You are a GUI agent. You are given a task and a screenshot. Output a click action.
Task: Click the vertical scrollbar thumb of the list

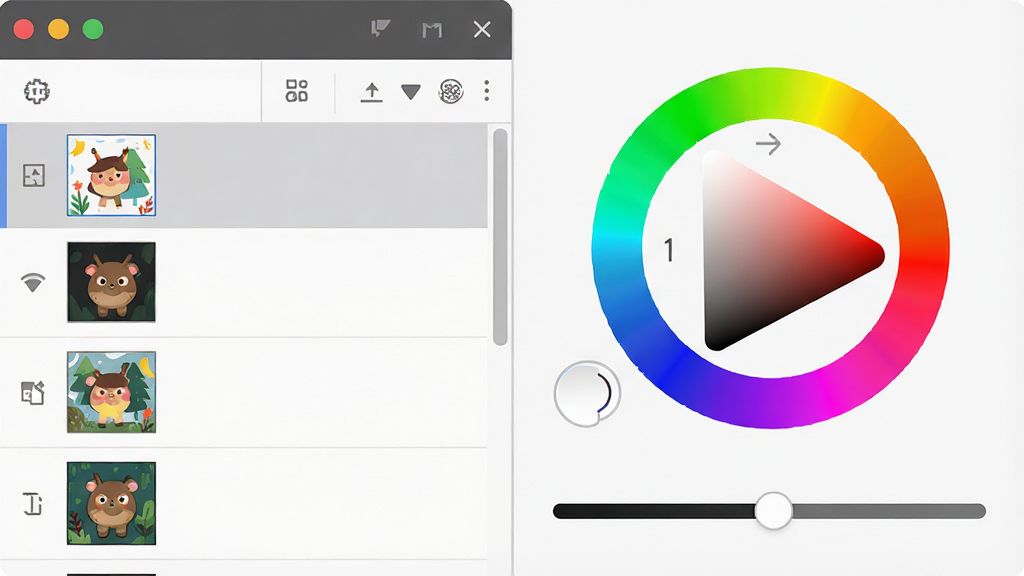point(500,236)
